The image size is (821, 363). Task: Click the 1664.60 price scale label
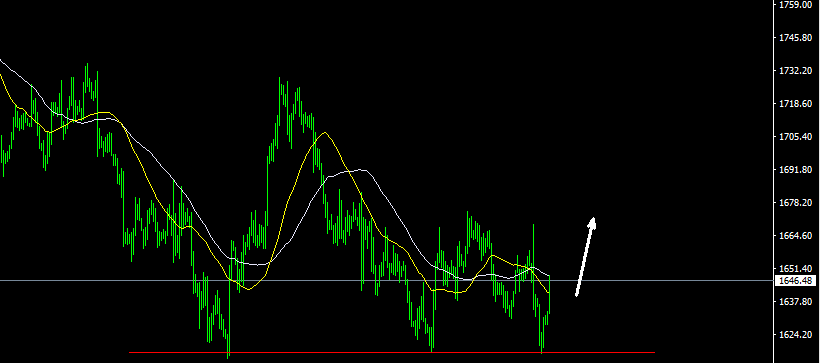pos(795,236)
